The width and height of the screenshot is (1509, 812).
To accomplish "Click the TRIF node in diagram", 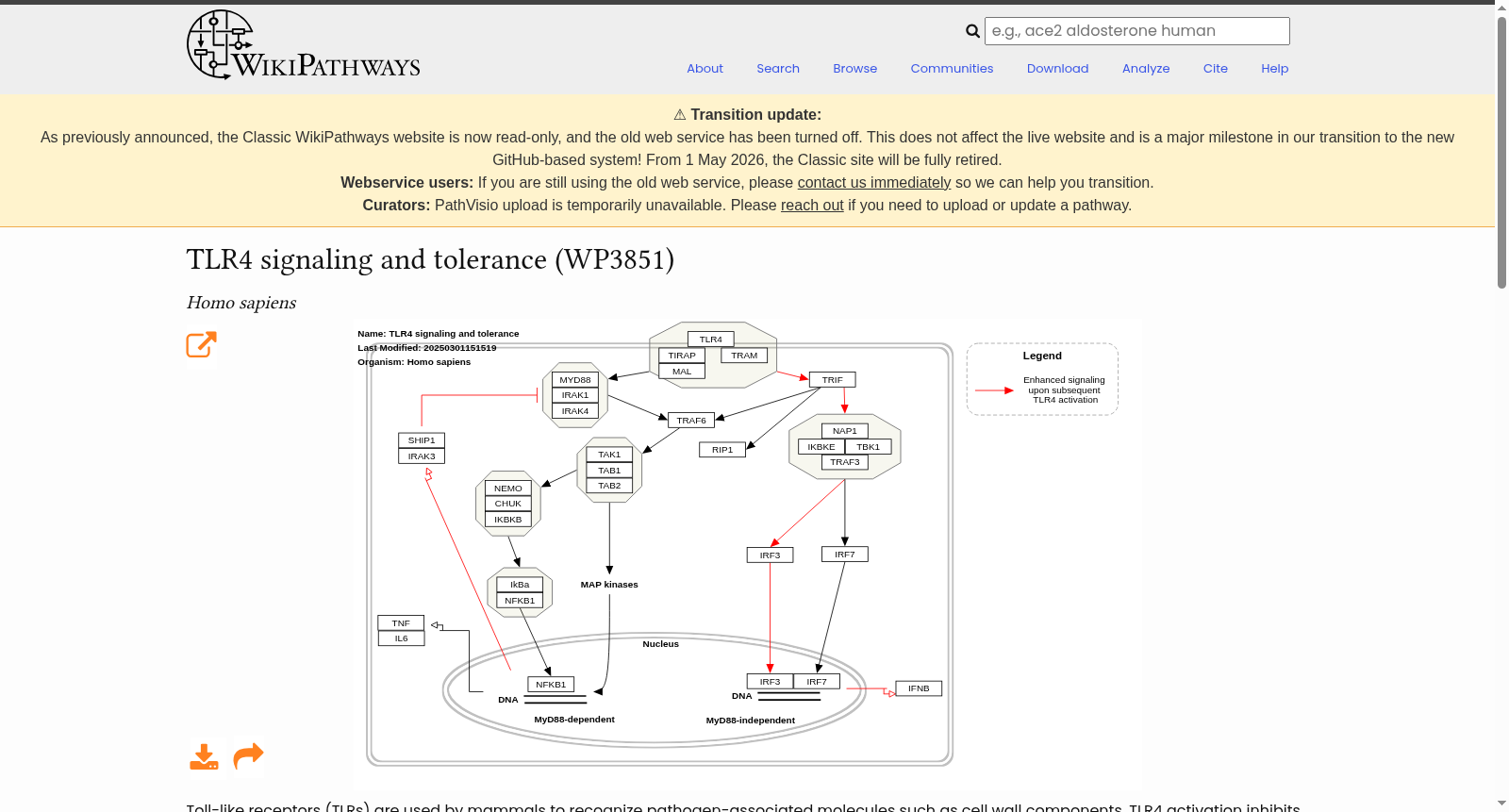I will (x=833, y=380).
